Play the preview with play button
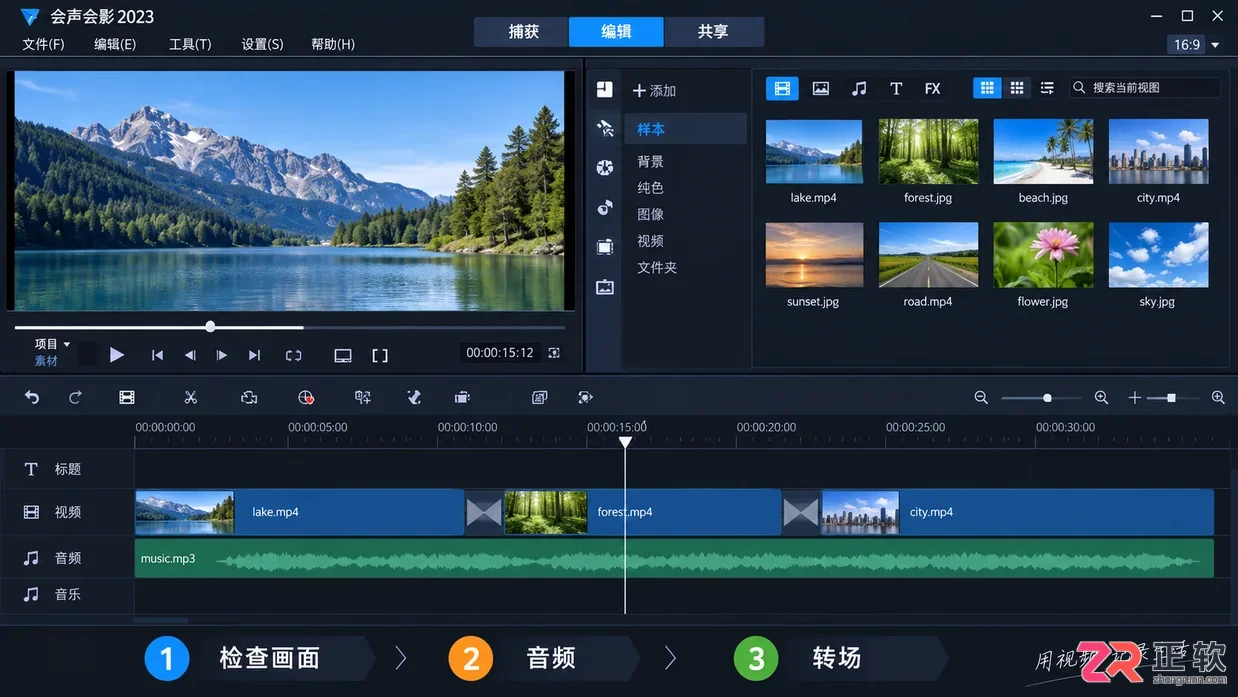Image resolution: width=1238 pixels, height=697 pixels. pyautogui.click(x=117, y=354)
